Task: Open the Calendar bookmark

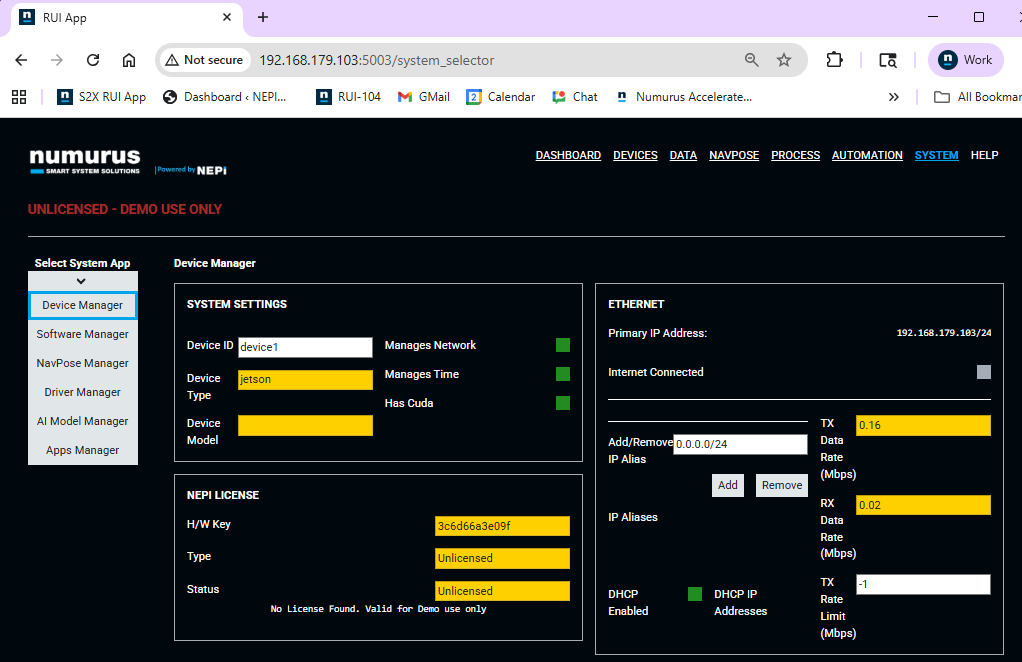Action: click(501, 97)
